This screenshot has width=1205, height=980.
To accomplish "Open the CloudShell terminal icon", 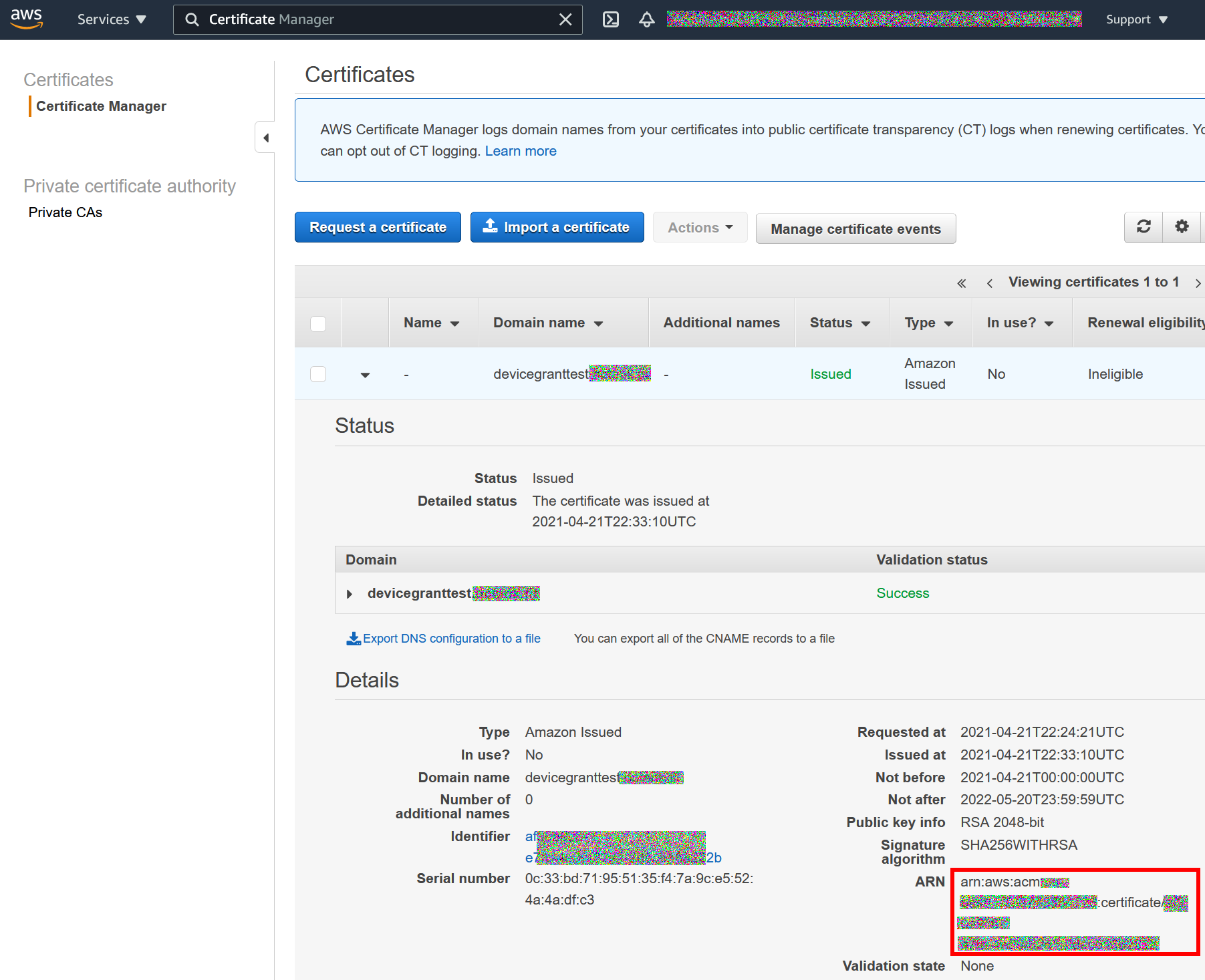I will click(x=611, y=19).
